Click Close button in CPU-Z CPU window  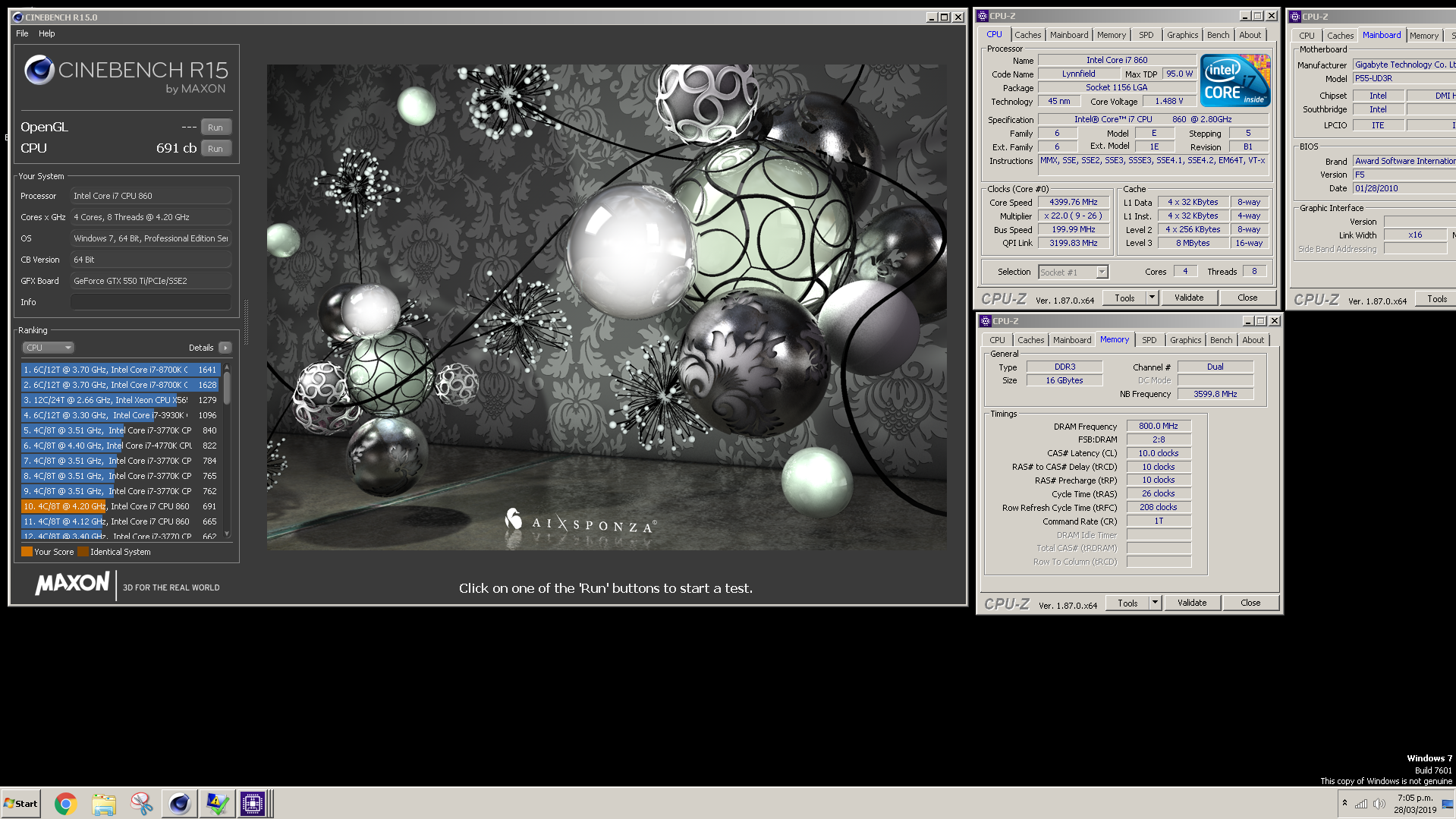(1247, 298)
